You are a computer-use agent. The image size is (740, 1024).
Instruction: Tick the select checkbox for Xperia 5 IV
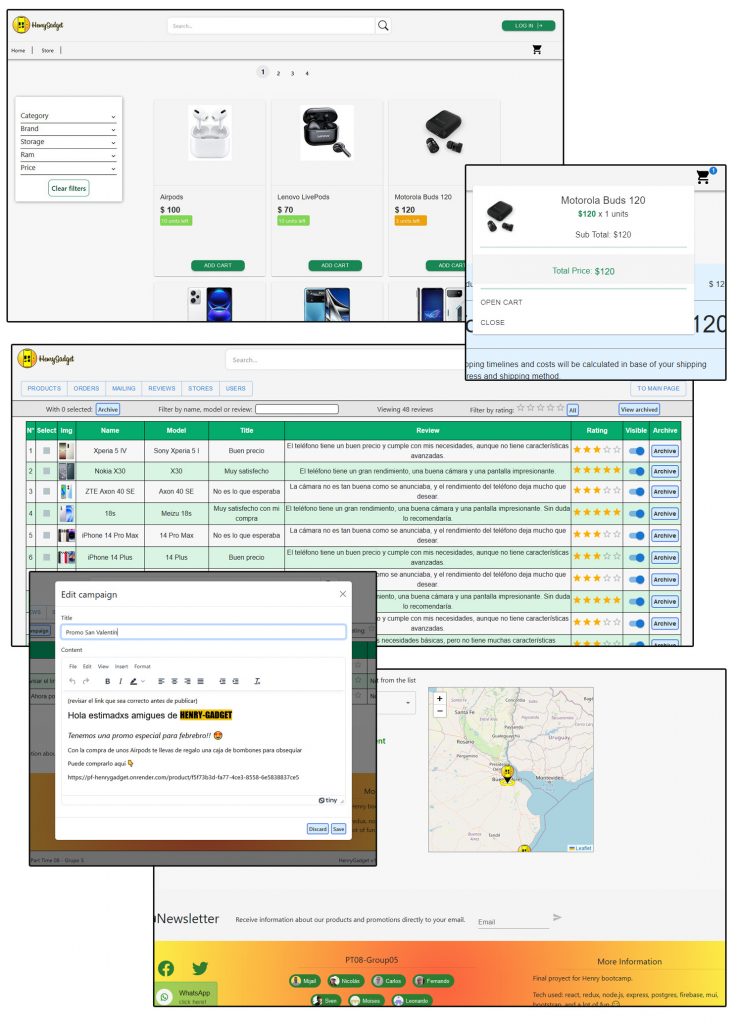(x=46, y=451)
